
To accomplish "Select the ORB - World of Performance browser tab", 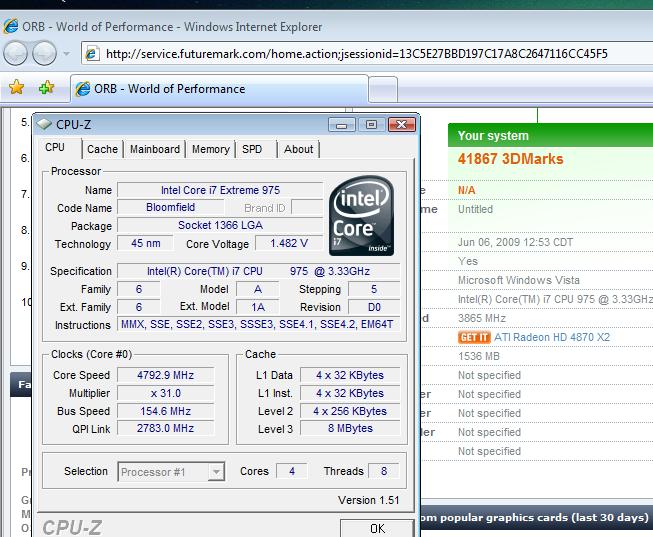I will tap(219, 88).
